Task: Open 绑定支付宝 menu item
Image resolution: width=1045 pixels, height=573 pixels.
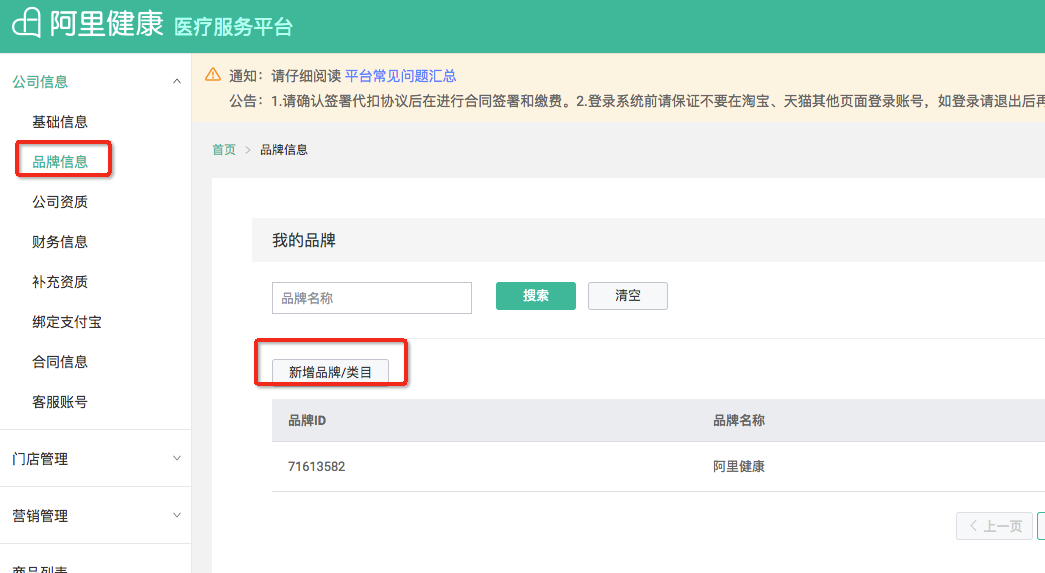Action: (x=67, y=322)
